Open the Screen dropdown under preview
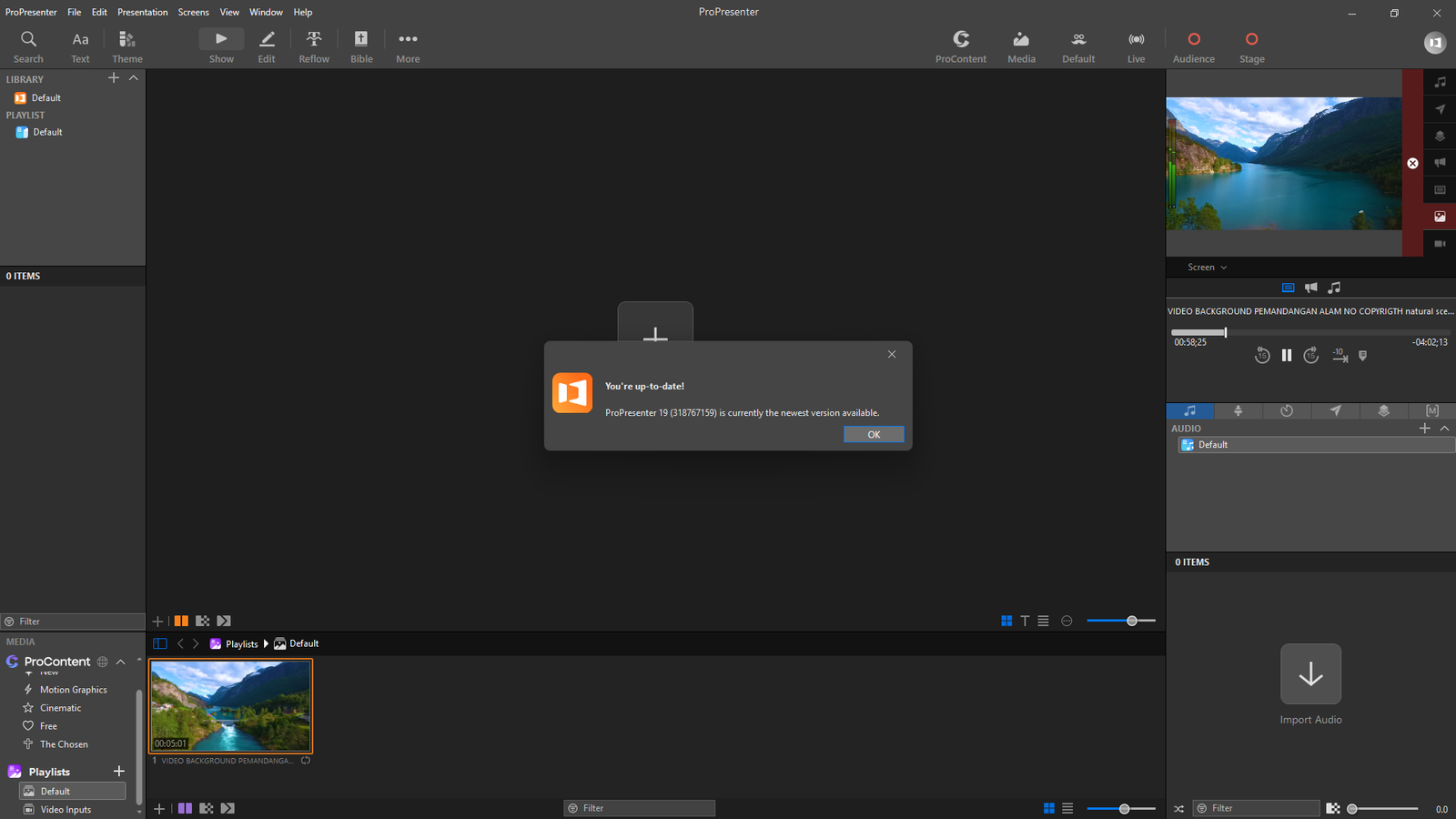This screenshot has height=819, width=1456. pyautogui.click(x=1207, y=268)
